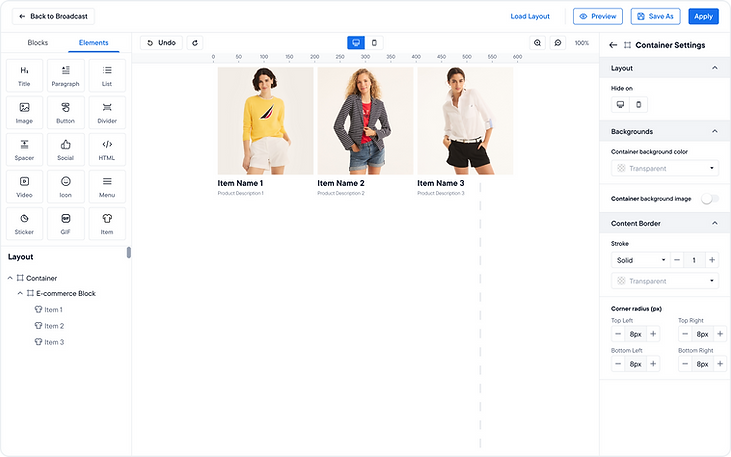
Task: Click the Apply button
Action: point(703,16)
